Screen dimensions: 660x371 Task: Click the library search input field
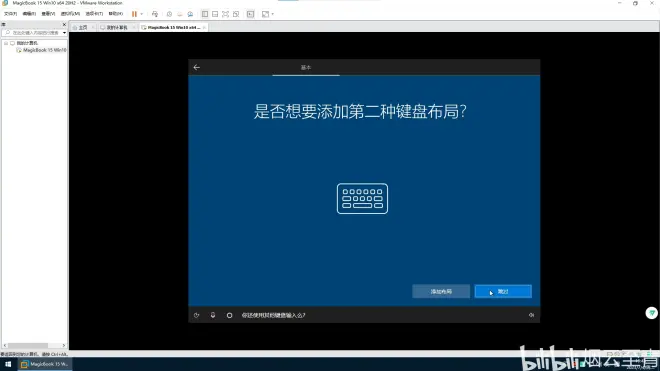pos(32,32)
